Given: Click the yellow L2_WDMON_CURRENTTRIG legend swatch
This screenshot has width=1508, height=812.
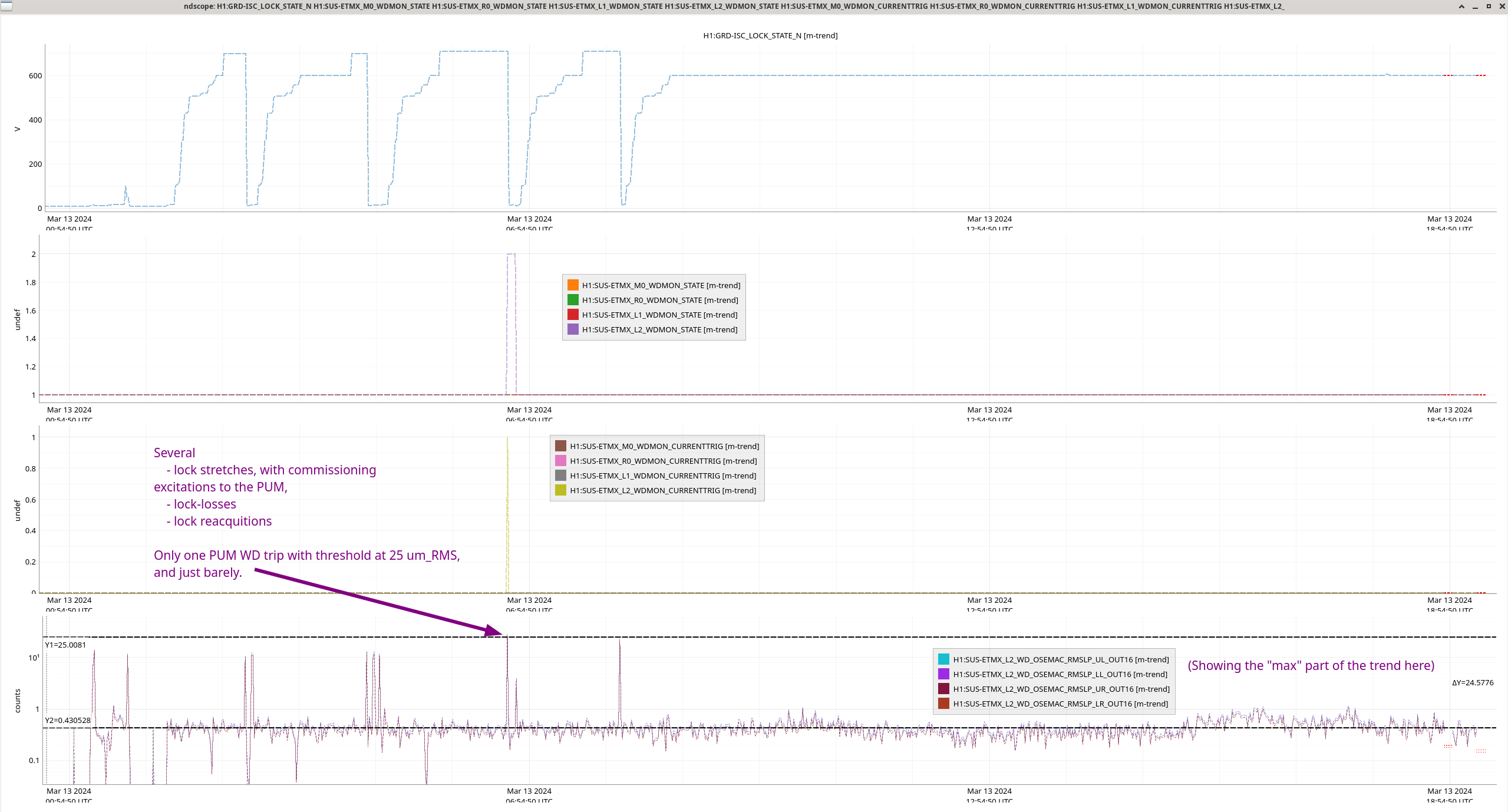Looking at the screenshot, I should [x=560, y=490].
